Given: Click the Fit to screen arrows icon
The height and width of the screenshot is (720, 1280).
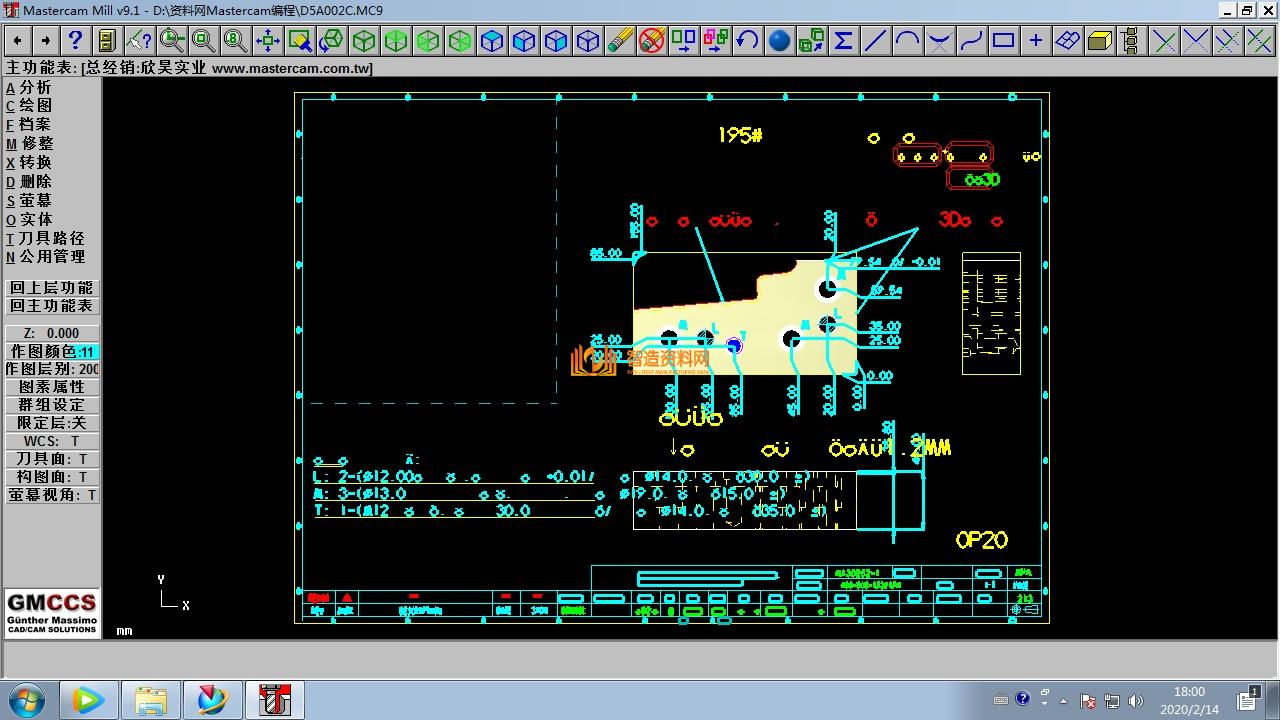Looking at the screenshot, I should coord(267,40).
